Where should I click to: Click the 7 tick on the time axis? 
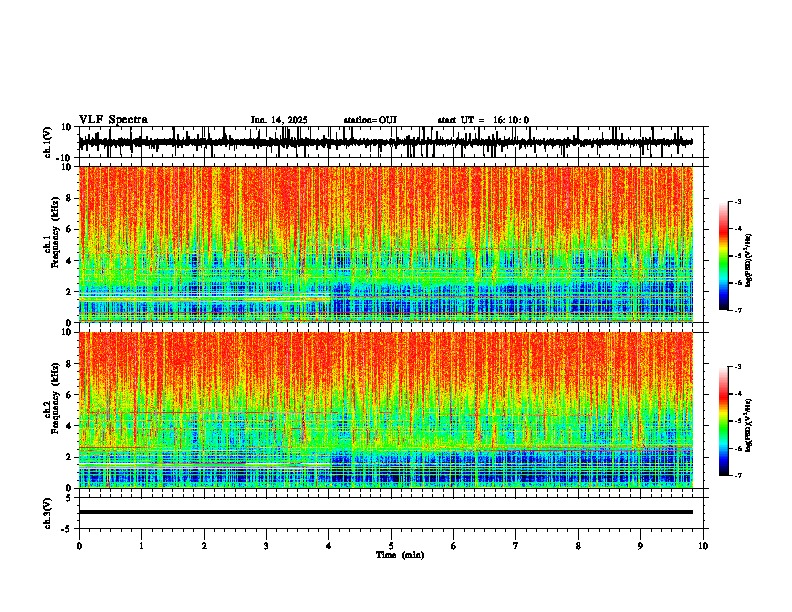point(516,546)
